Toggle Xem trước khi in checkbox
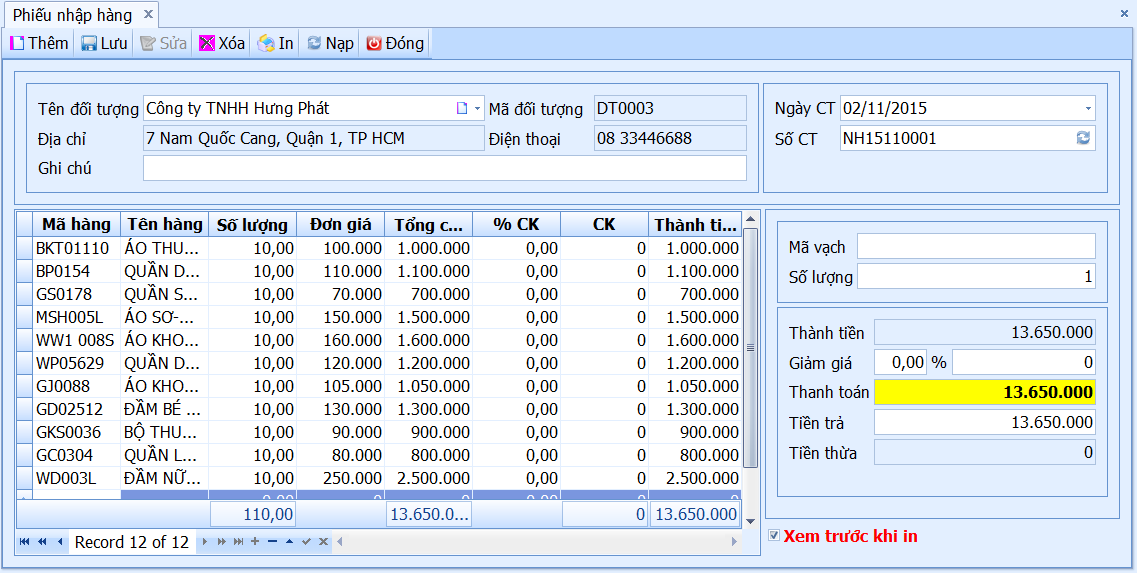Image resolution: width=1137 pixels, height=573 pixels. pyautogui.click(x=774, y=536)
